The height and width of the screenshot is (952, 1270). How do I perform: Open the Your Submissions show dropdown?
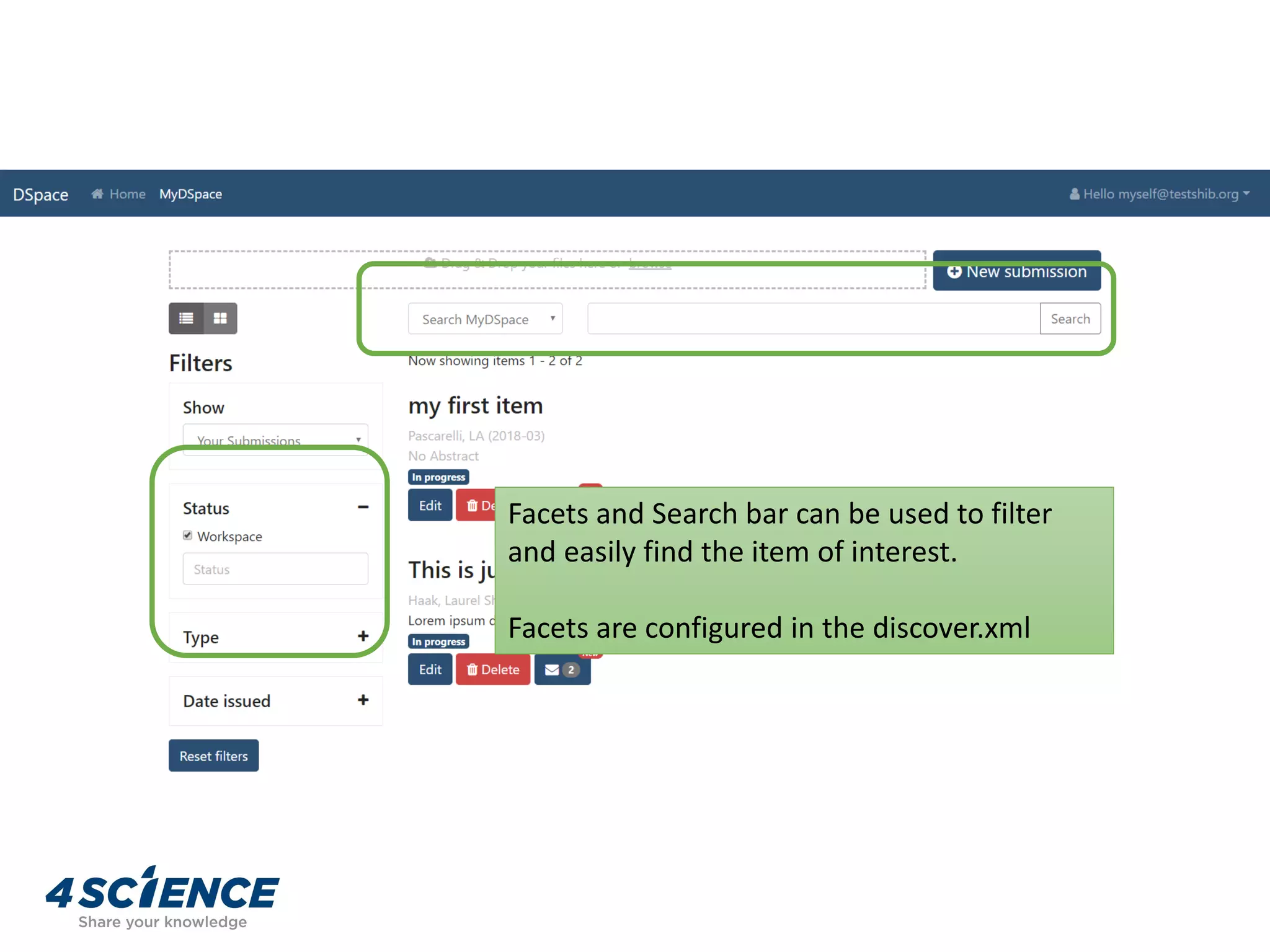coord(275,440)
